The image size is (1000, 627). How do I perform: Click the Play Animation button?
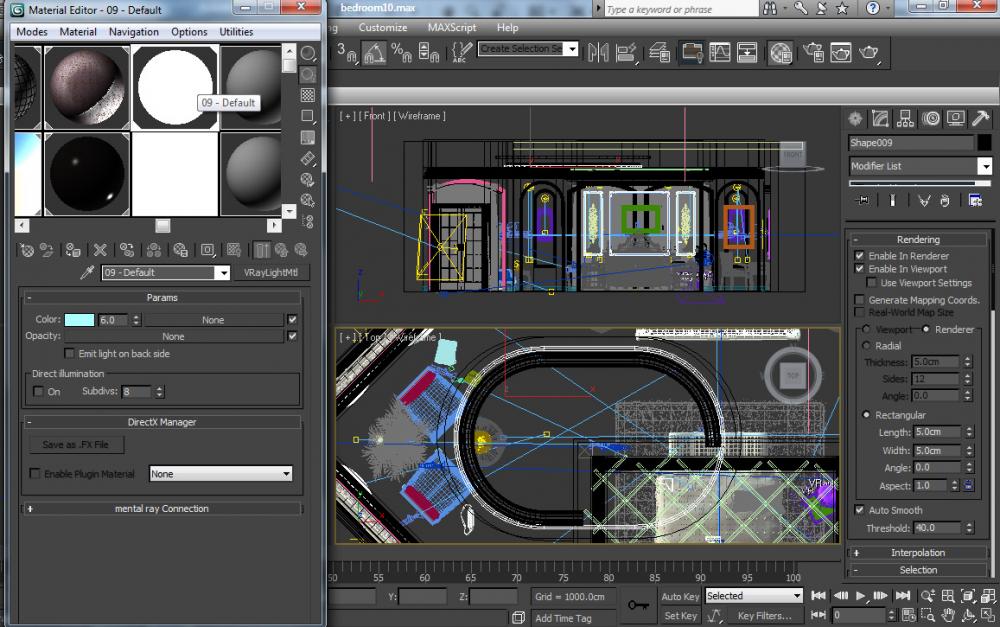[x=861, y=596]
